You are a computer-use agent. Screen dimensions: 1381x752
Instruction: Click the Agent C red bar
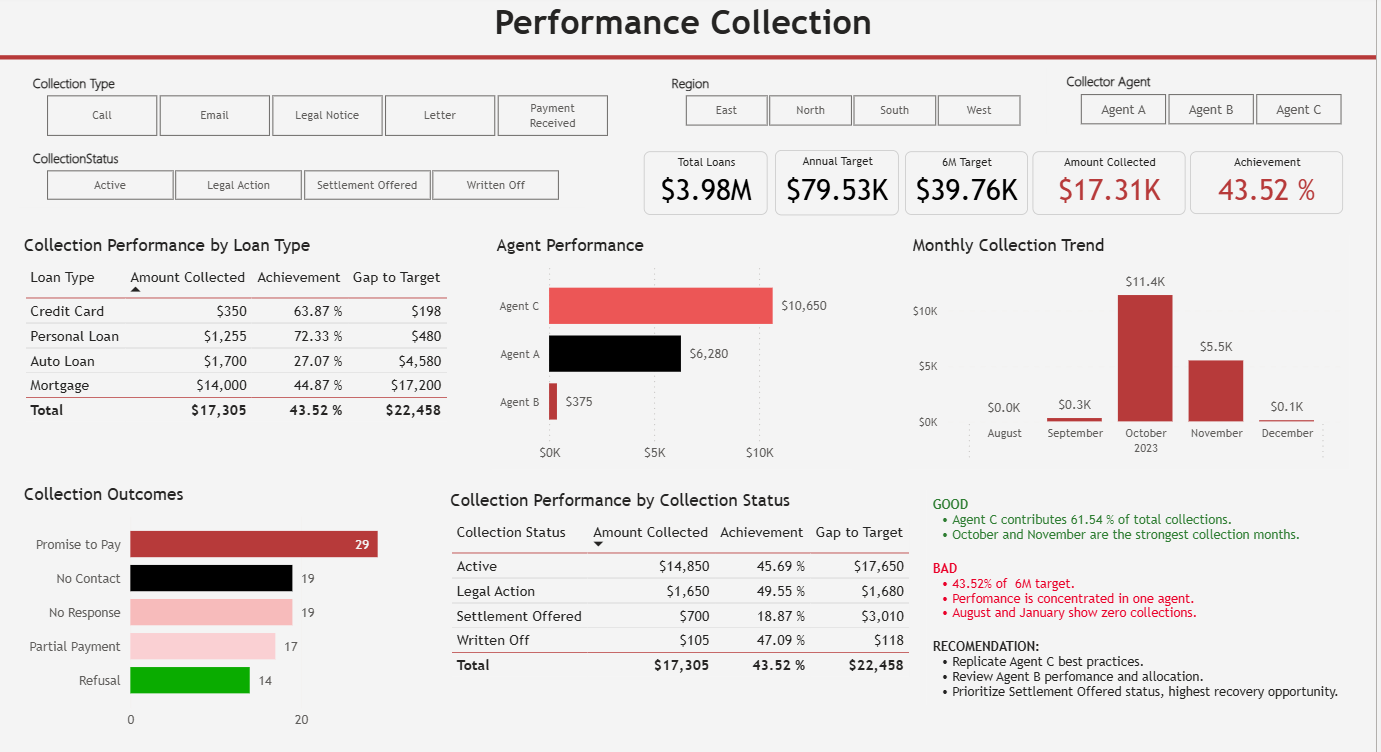[x=660, y=306]
